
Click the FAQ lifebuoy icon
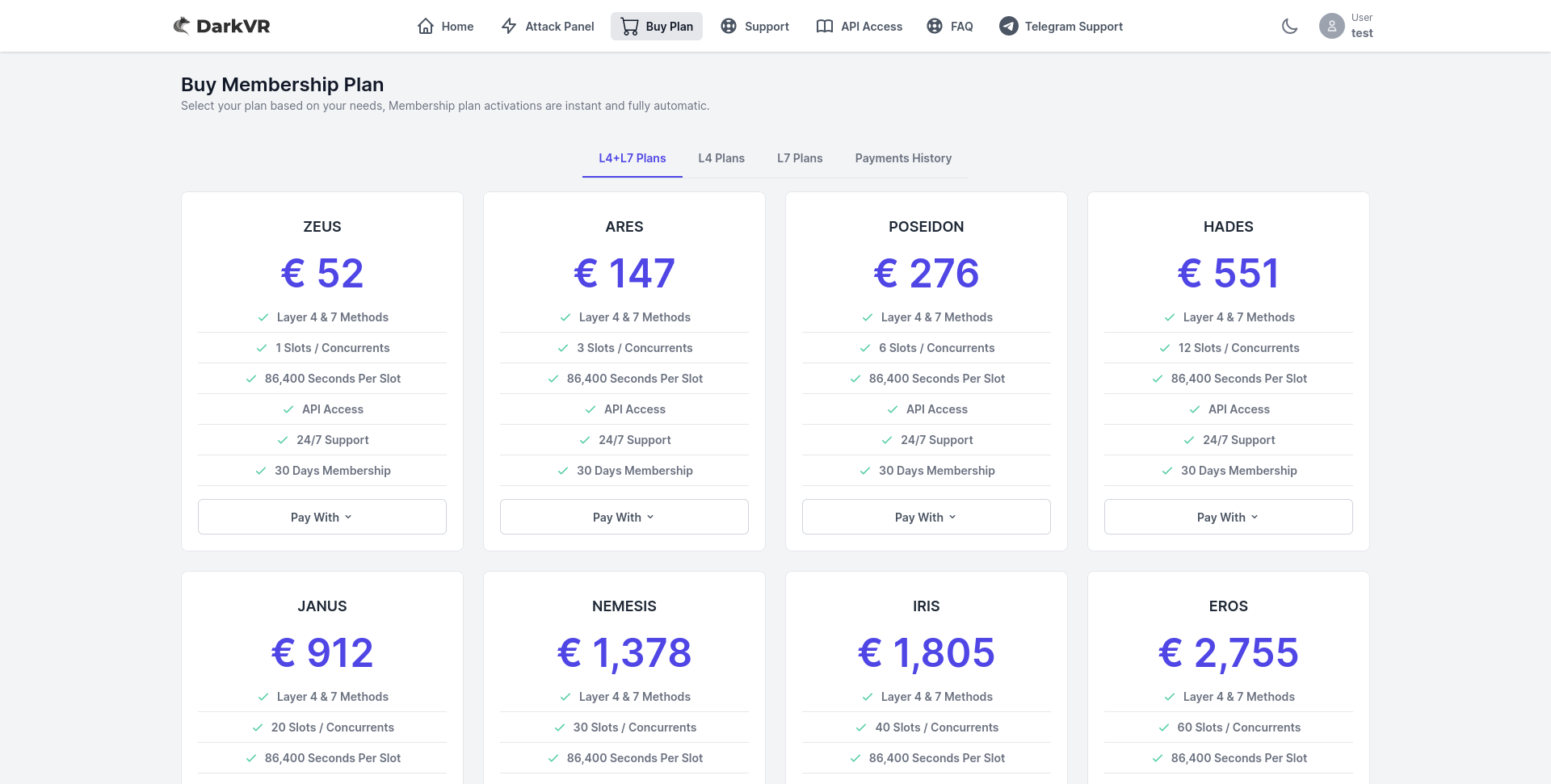click(x=935, y=26)
